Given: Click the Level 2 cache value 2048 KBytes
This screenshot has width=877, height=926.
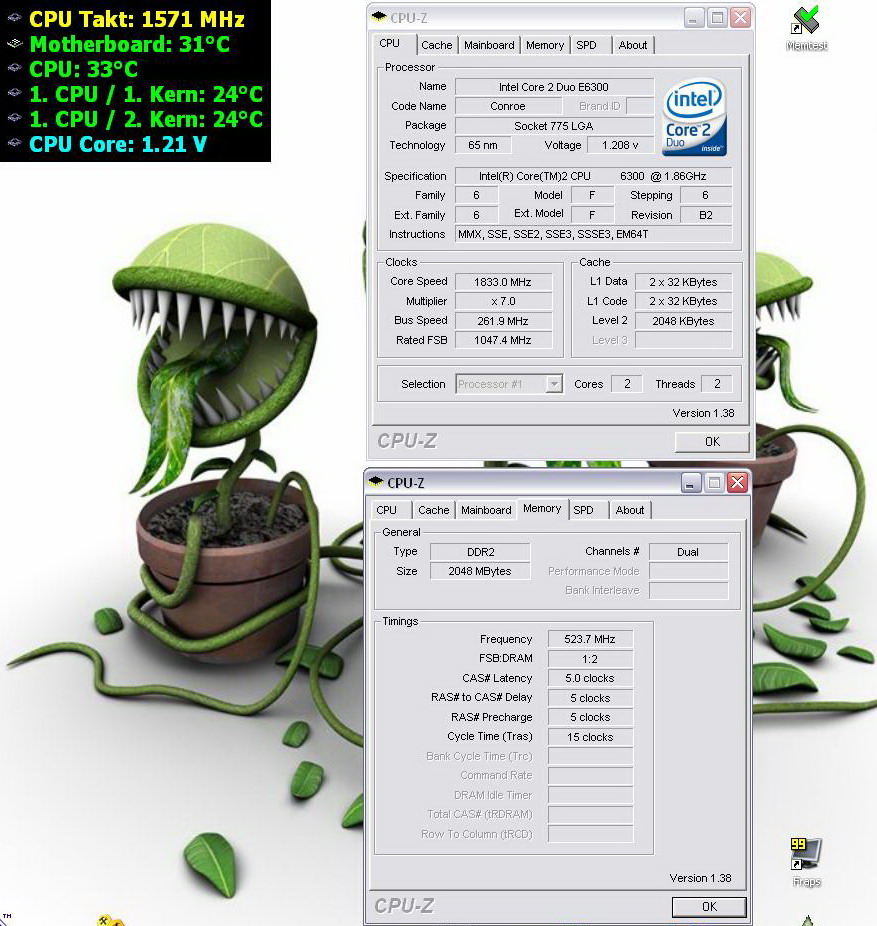Looking at the screenshot, I should tap(683, 321).
